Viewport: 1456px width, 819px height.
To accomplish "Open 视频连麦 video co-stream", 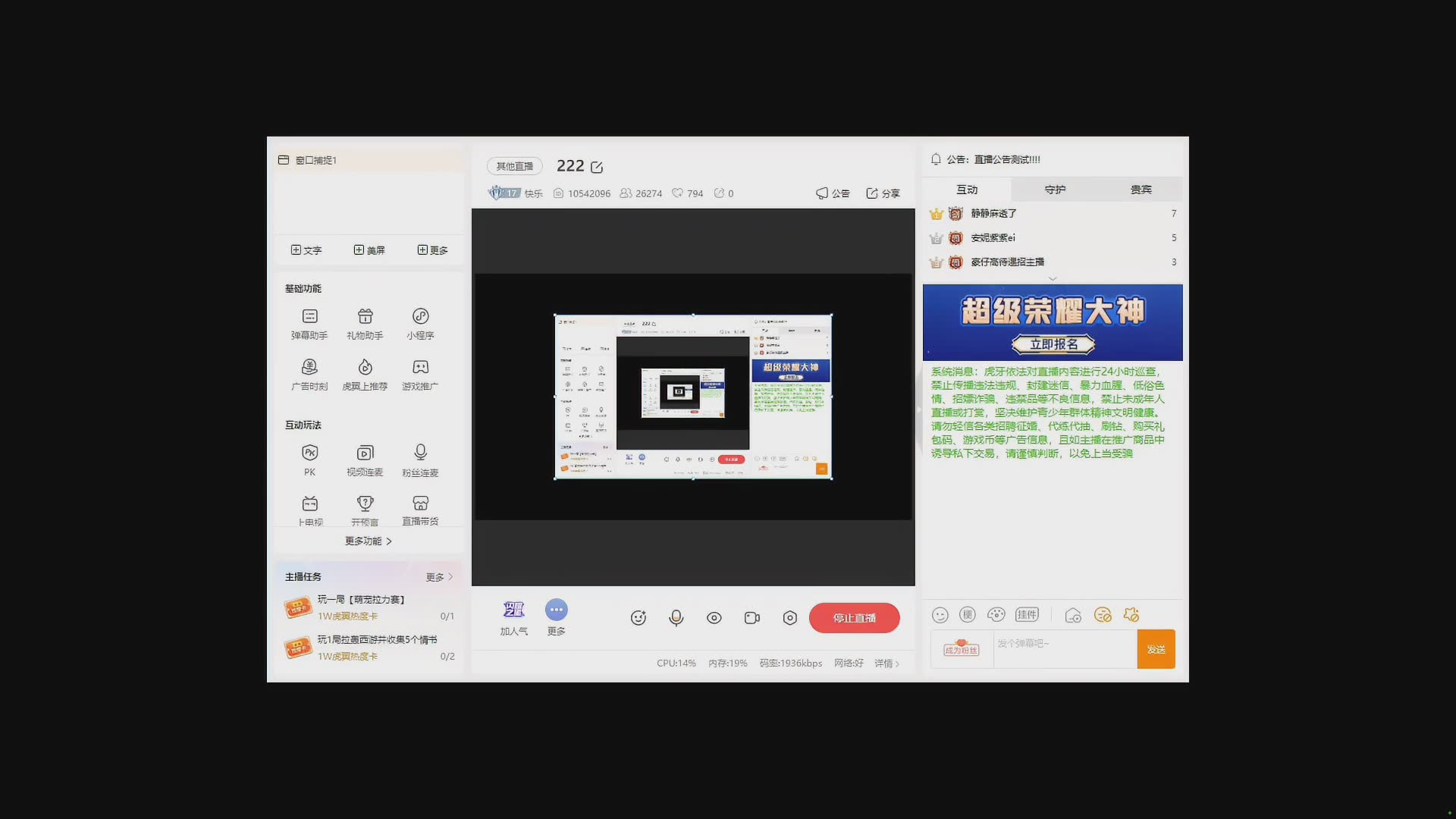I will point(365,460).
